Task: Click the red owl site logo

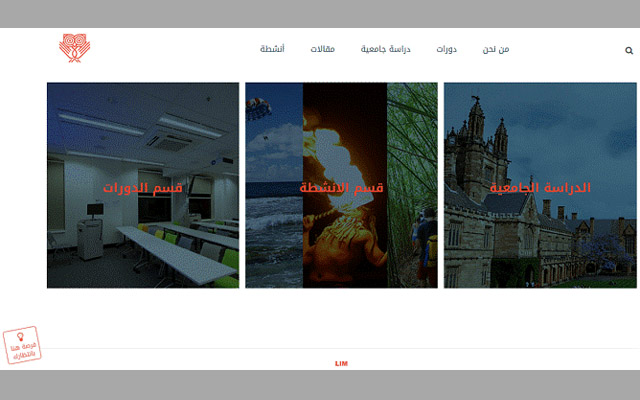Action: point(73,48)
